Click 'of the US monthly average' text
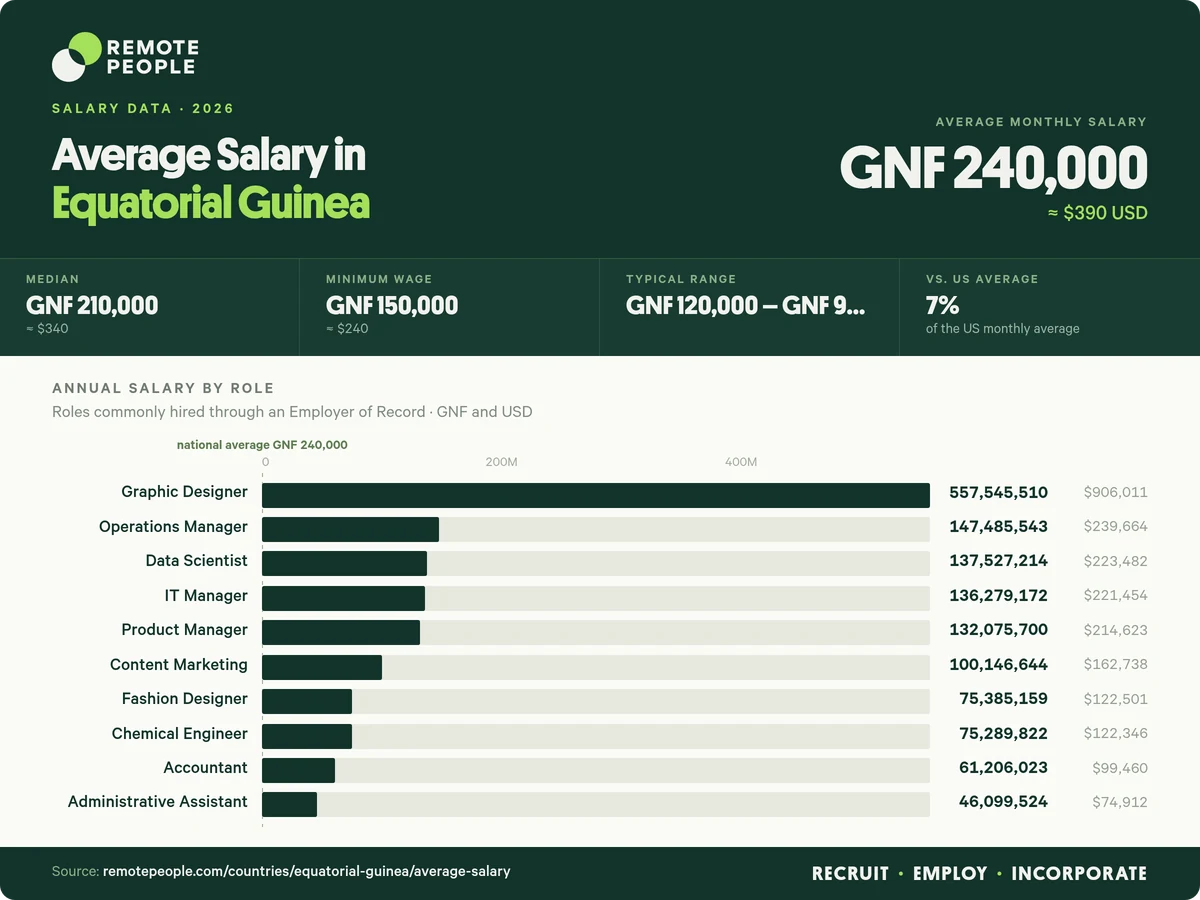This screenshot has height=900, width=1200. [x=1003, y=328]
